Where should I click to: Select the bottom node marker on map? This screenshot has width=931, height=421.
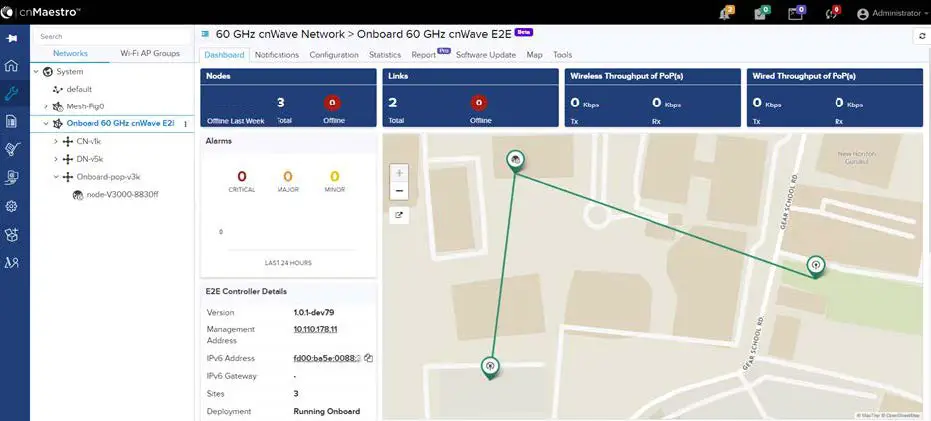coord(490,367)
